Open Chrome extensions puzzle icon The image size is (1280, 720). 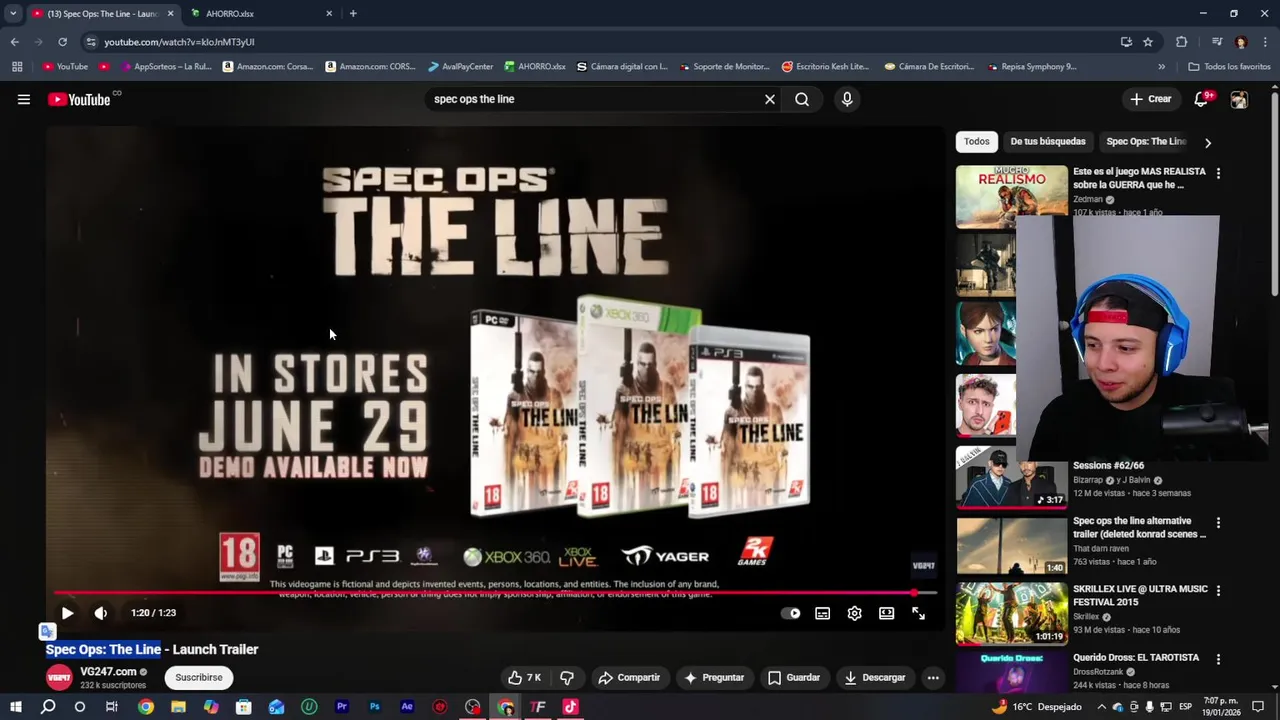[x=1181, y=42]
